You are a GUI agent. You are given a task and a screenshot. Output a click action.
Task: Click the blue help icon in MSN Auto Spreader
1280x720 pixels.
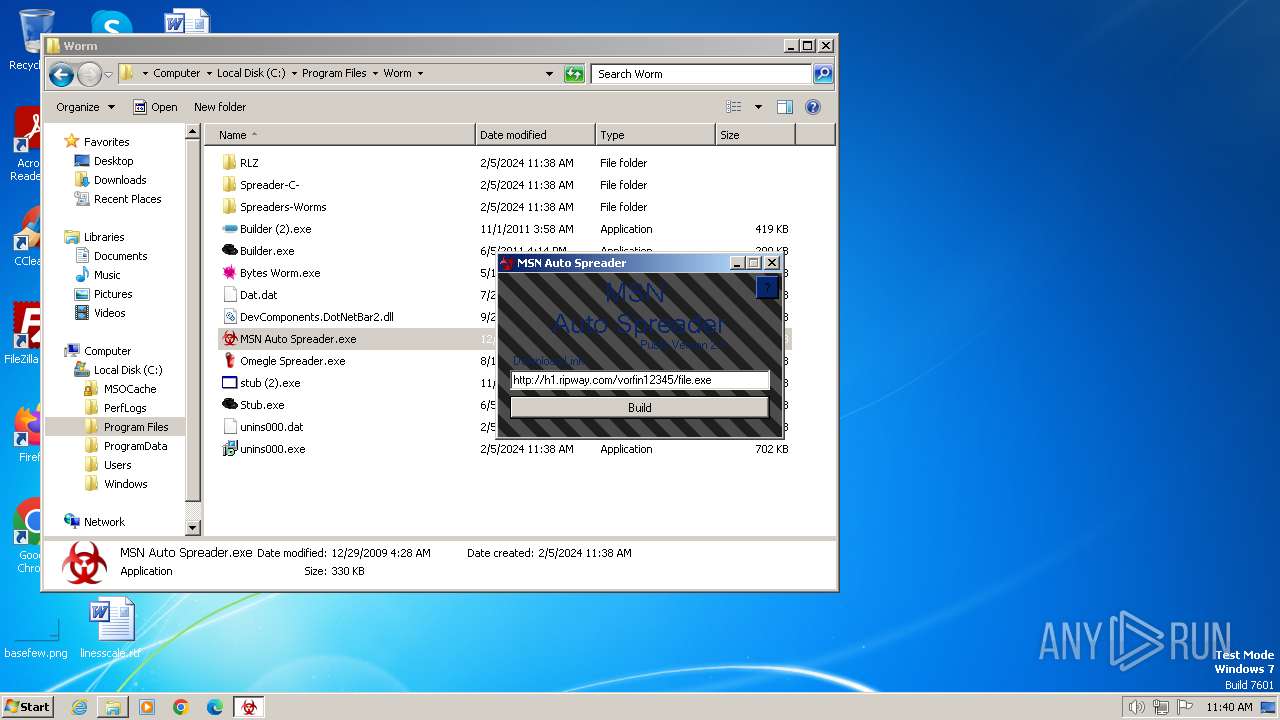coord(766,288)
